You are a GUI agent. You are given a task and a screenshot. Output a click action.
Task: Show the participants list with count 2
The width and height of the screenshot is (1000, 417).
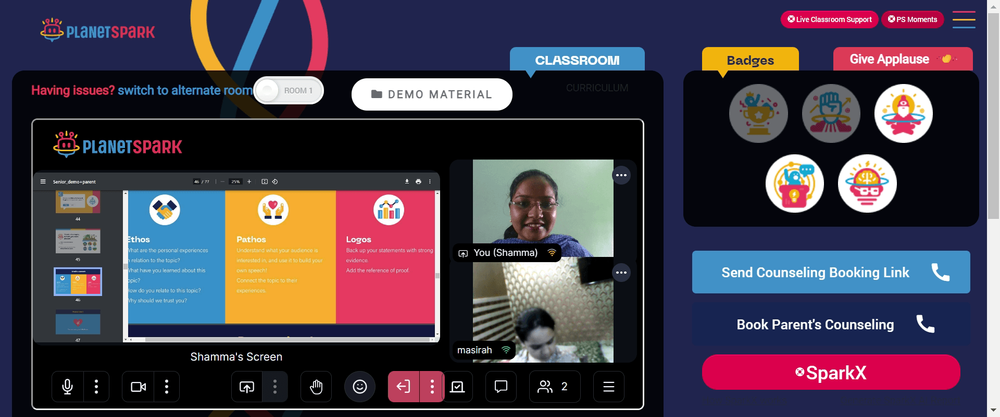coord(554,386)
